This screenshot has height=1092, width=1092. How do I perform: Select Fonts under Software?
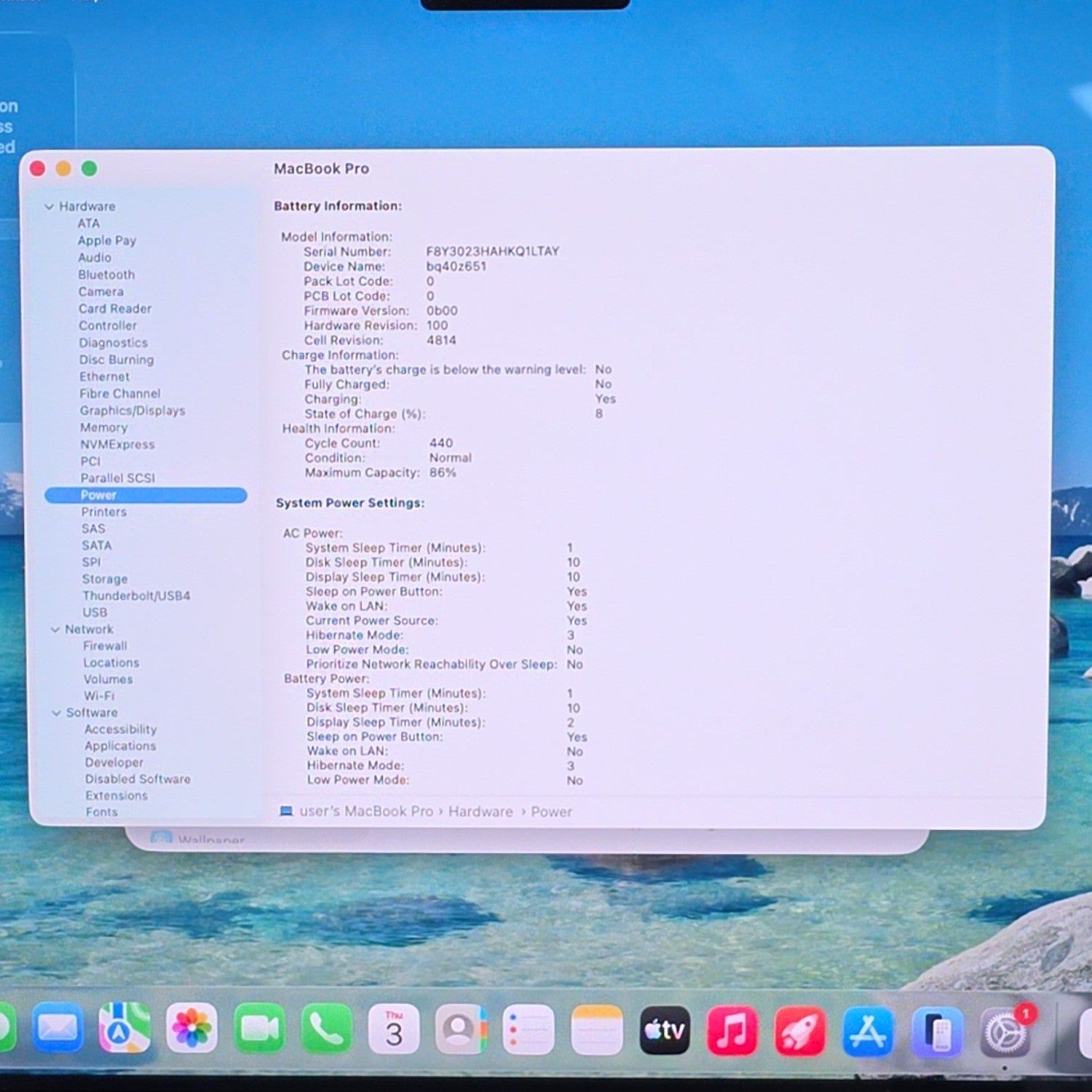click(x=101, y=812)
